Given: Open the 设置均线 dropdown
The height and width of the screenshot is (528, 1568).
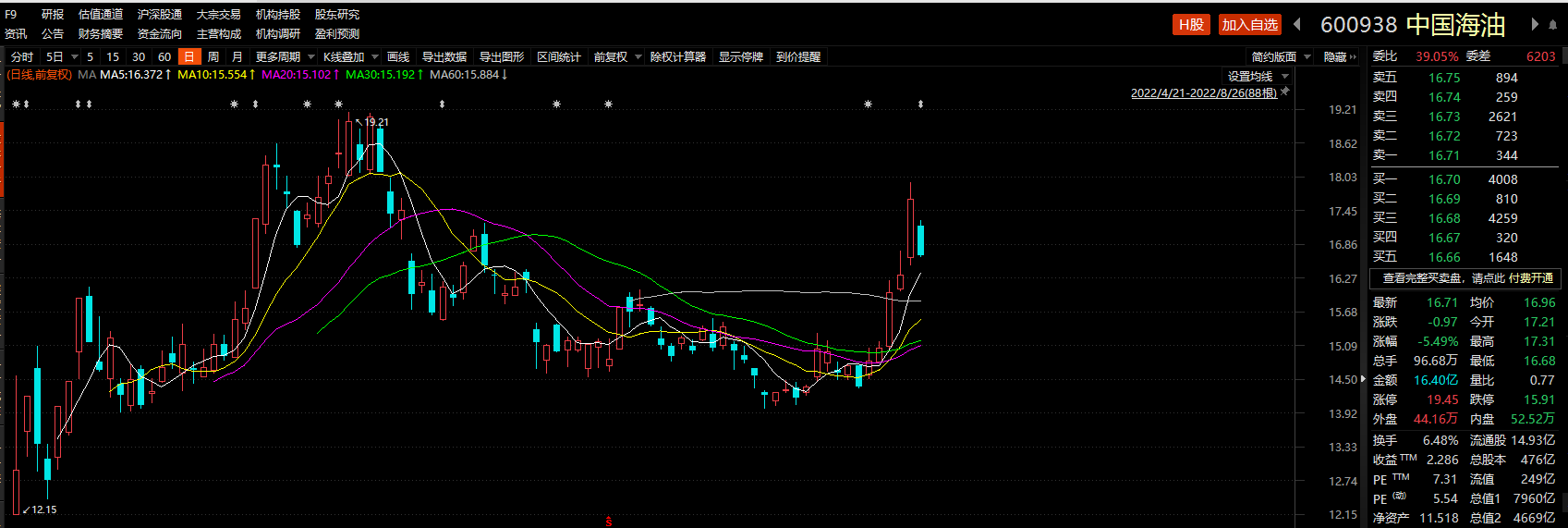Looking at the screenshot, I should click(x=1258, y=76).
